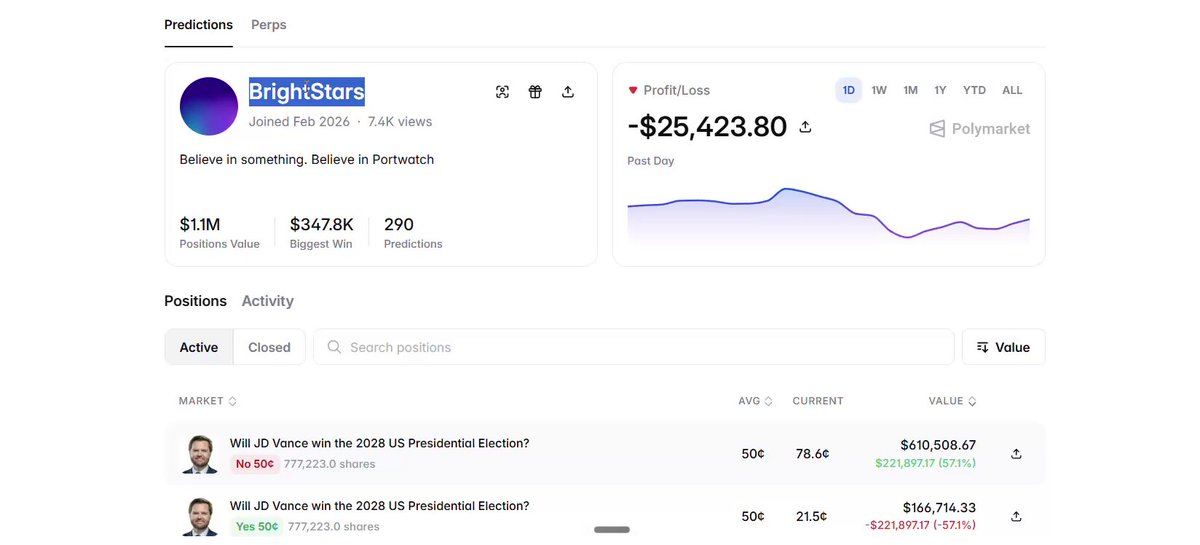Click the $166,714.33 position value
The height and width of the screenshot is (545, 1200).
click(x=939, y=508)
